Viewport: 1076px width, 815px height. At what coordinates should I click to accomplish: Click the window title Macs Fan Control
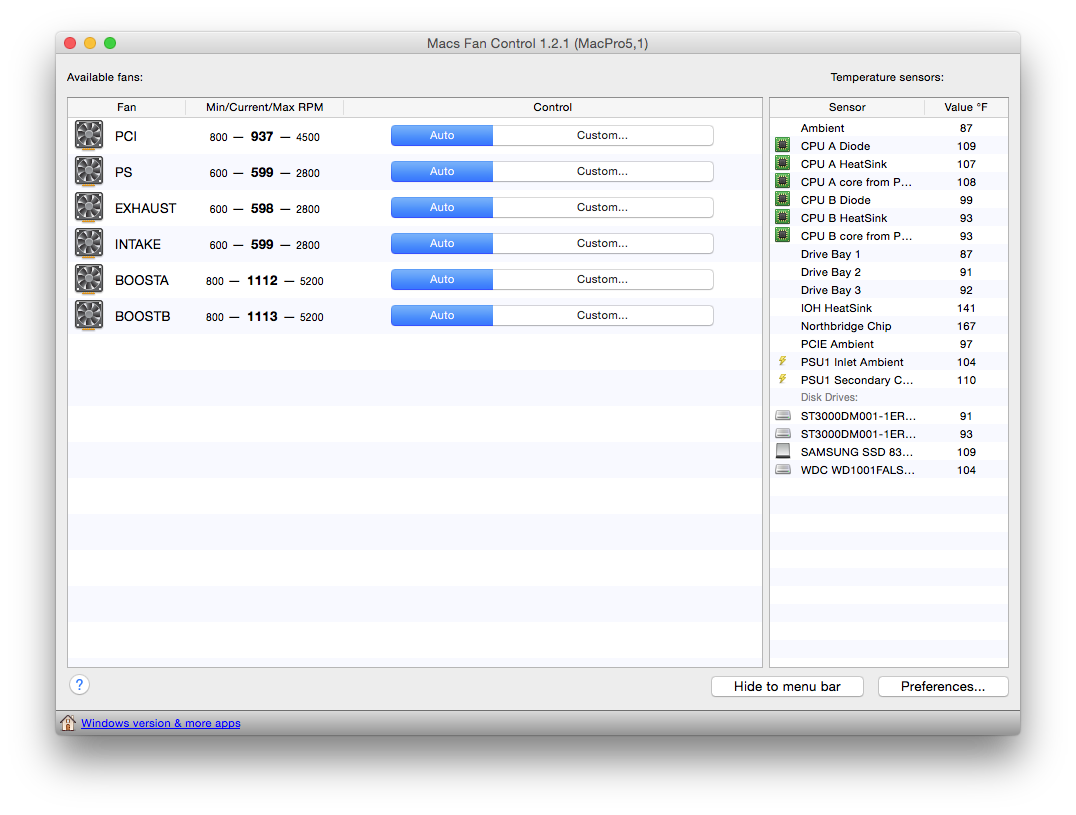click(537, 43)
